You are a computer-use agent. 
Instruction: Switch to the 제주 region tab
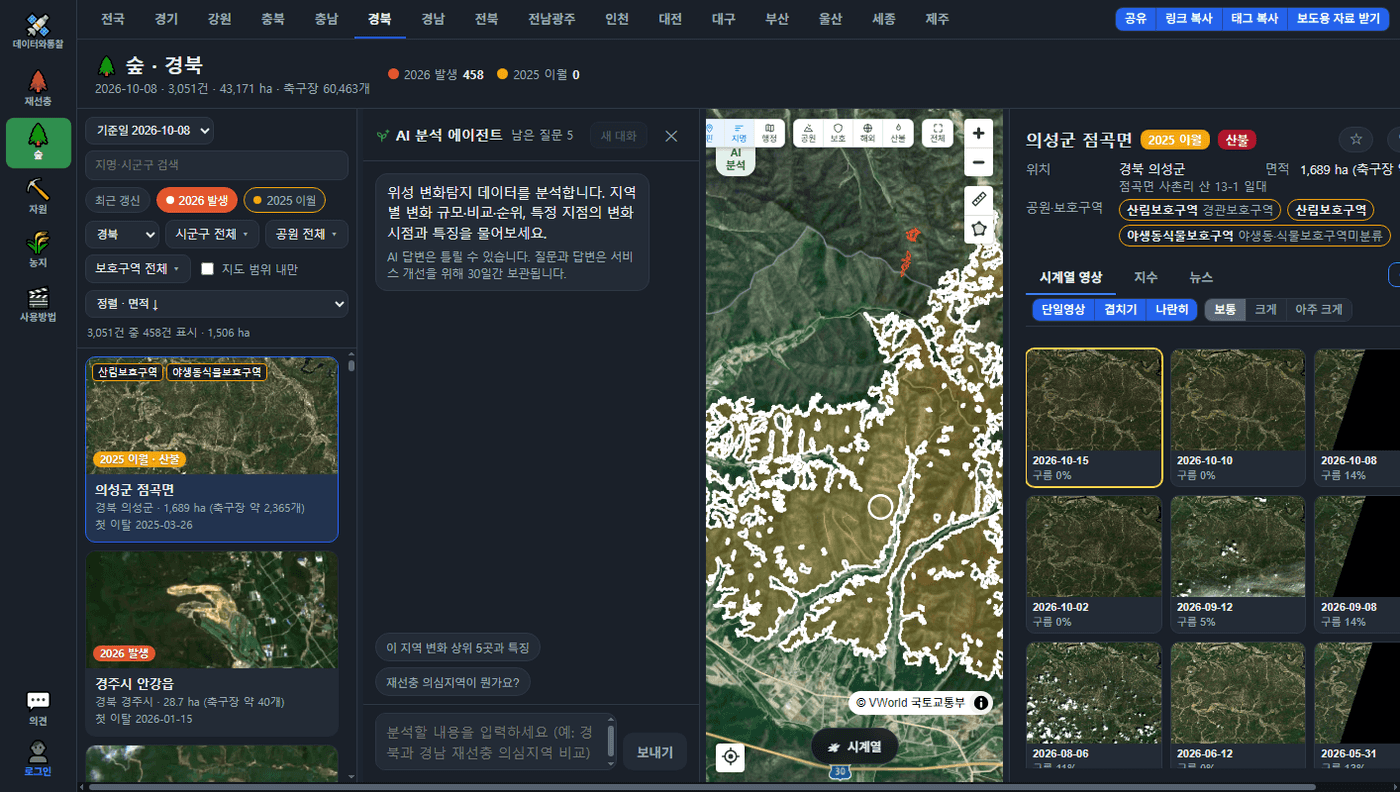coord(937,19)
